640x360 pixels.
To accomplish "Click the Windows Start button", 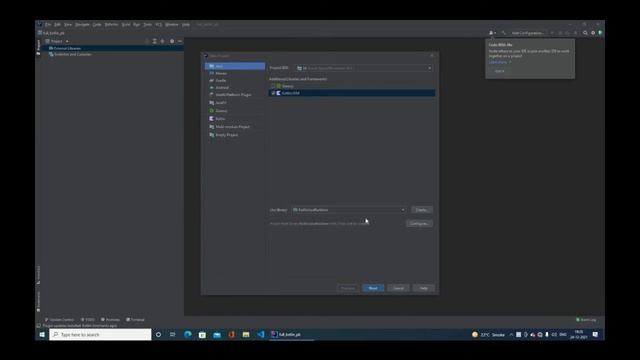I will click(42, 335).
